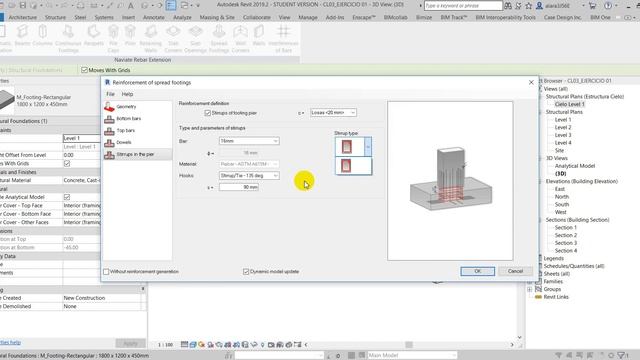This screenshot has width=640, height=360.
Task: Click the Spread Footings ribbon icon
Action: click(x=219, y=39)
